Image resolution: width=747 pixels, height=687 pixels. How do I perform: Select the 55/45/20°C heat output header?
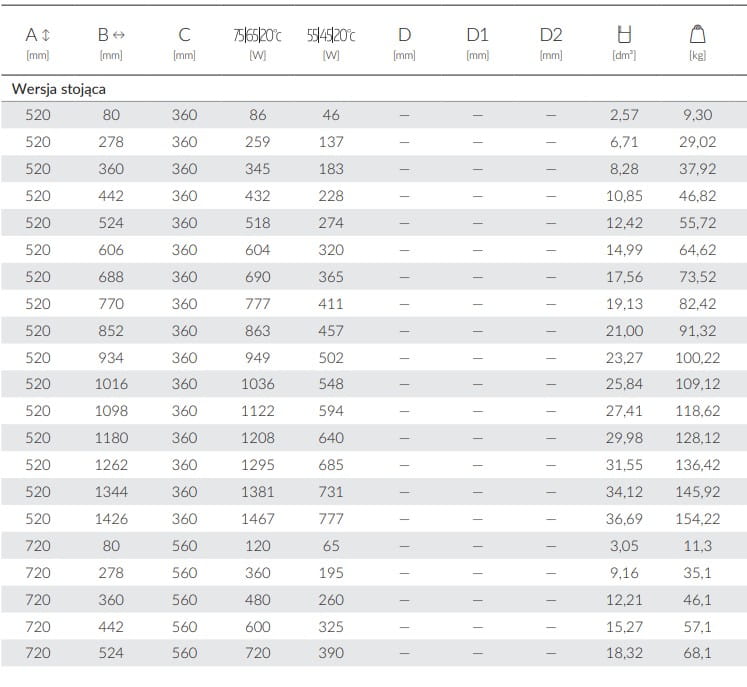coord(331,35)
